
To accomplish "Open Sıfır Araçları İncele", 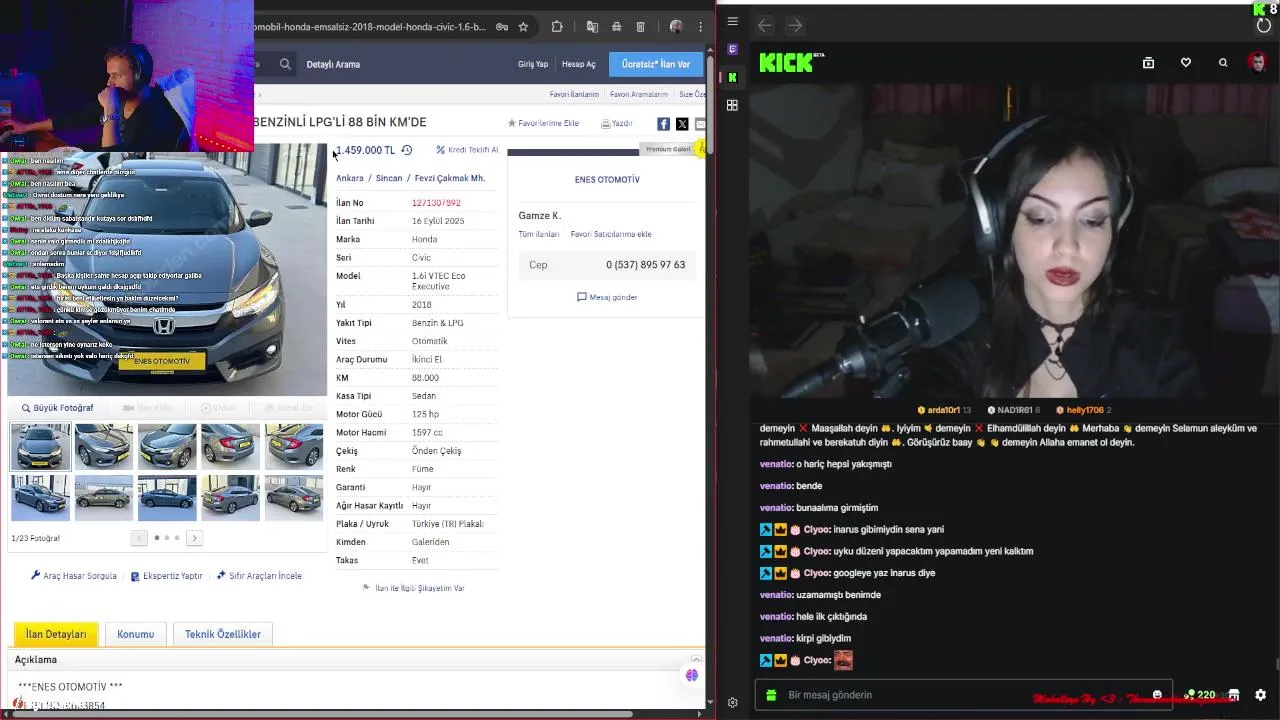I will click(259, 576).
